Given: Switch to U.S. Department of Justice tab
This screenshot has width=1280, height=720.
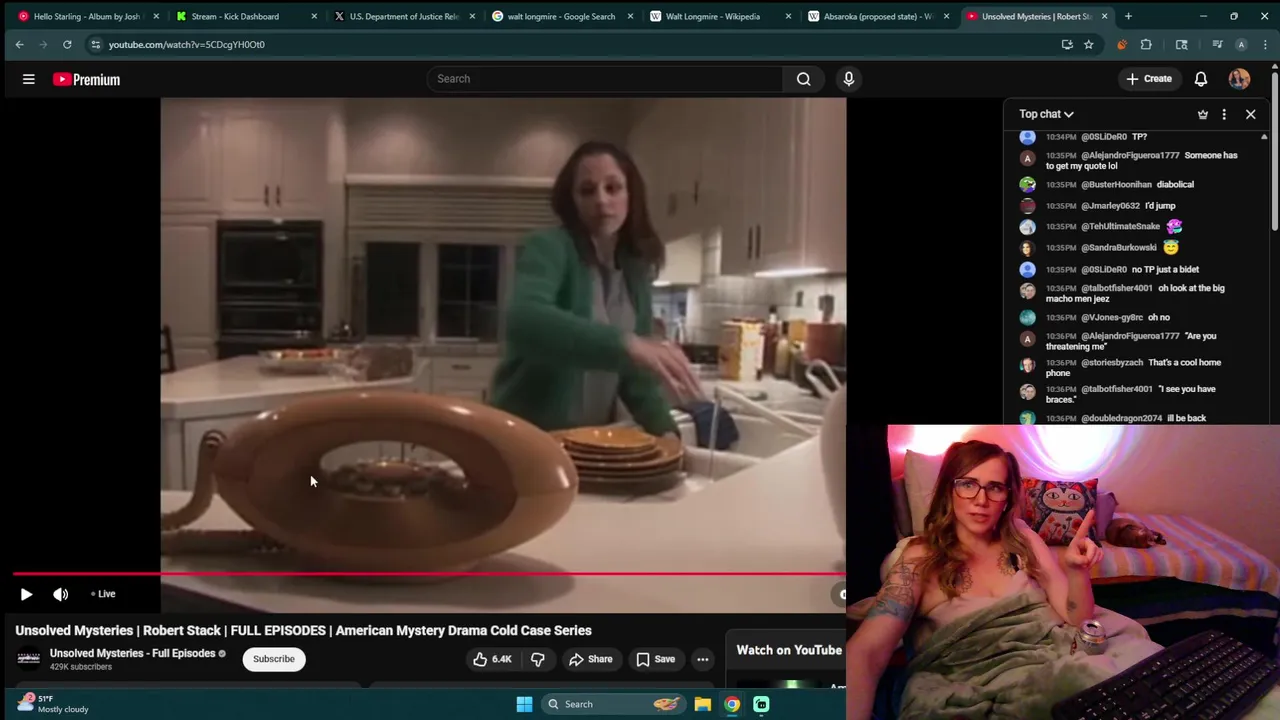Looking at the screenshot, I should coord(404,16).
